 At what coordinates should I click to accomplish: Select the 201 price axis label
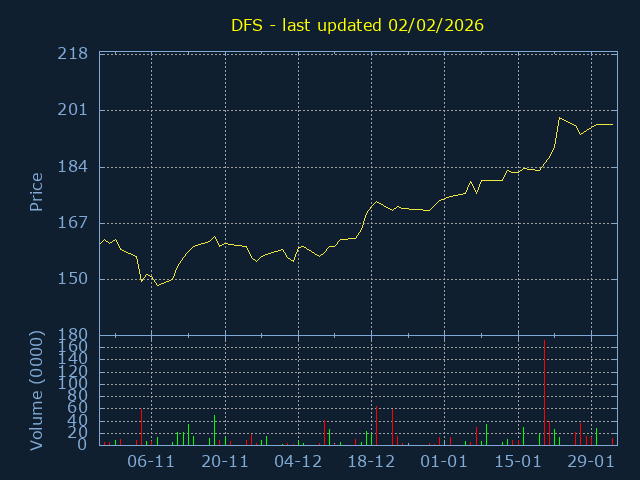click(x=72, y=110)
